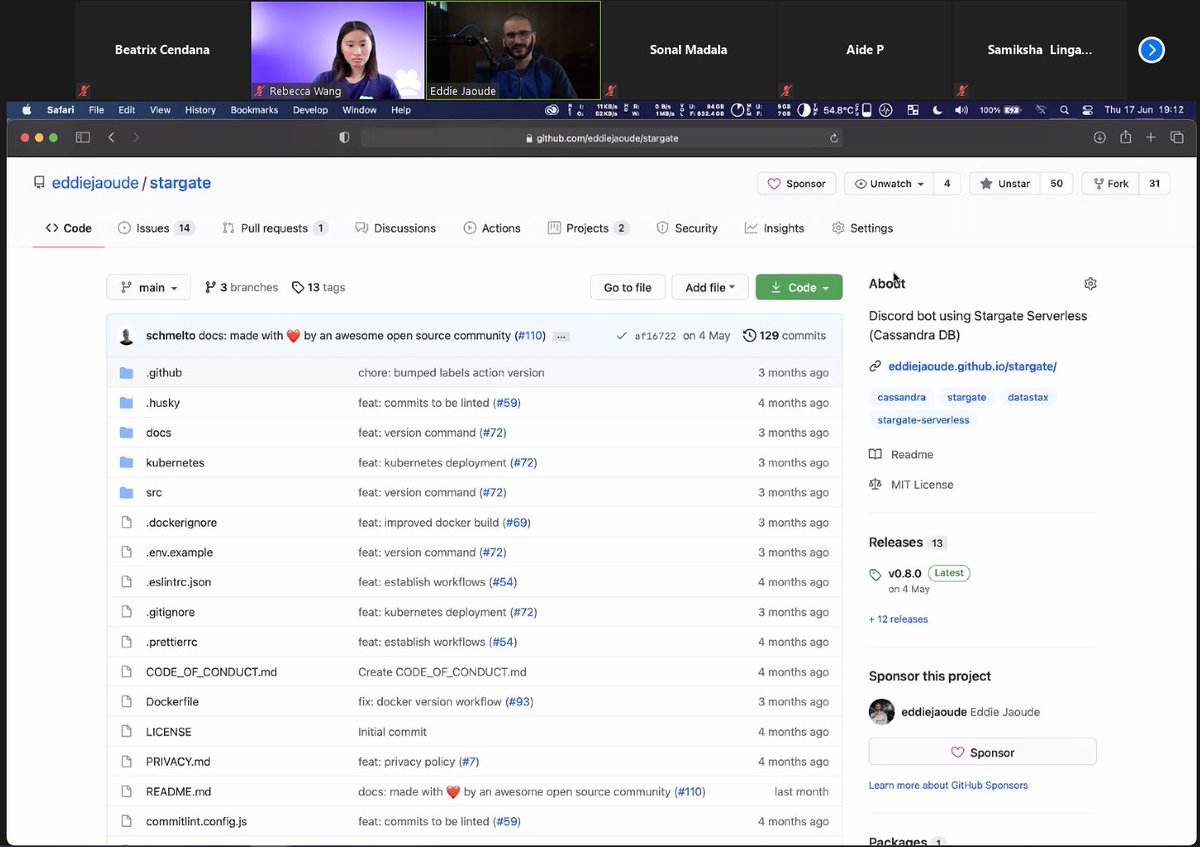Open Learn more about GitHub Sponsors
The height and width of the screenshot is (847, 1200).
click(x=948, y=786)
